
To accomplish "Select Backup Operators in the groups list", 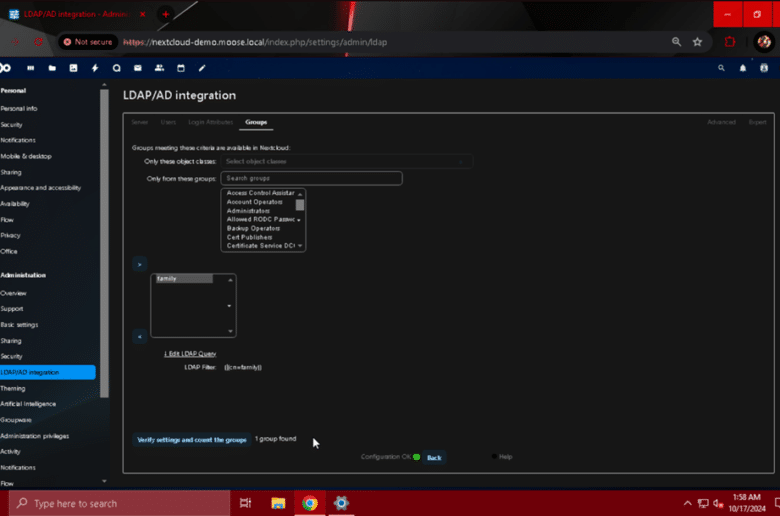I will click(x=253, y=228).
